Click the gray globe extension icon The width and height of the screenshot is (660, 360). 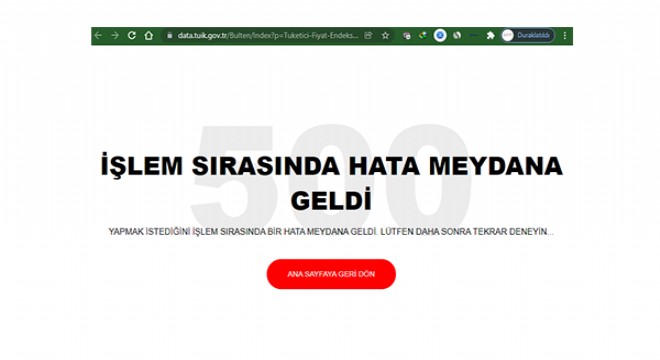457,36
